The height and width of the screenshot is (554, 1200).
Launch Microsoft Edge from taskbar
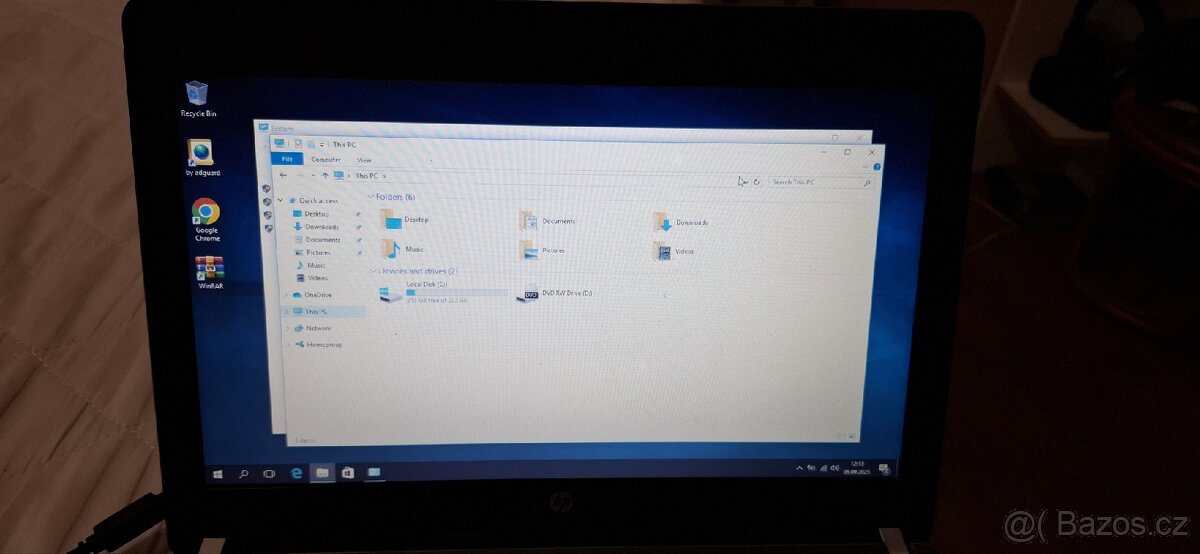pos(296,472)
